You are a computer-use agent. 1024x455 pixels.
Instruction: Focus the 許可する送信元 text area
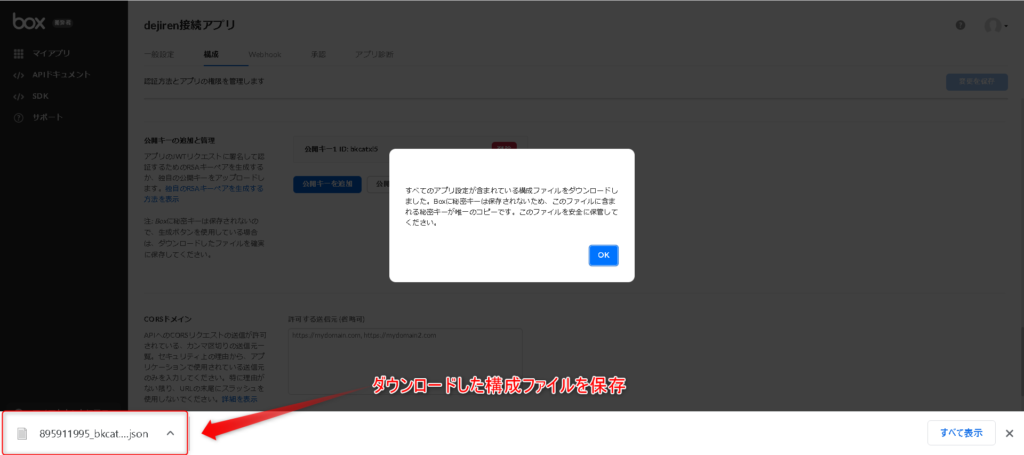coord(405,360)
